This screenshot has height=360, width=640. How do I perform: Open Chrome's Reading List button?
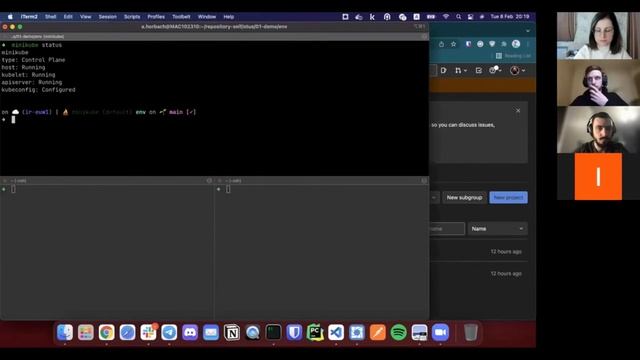coord(513,56)
